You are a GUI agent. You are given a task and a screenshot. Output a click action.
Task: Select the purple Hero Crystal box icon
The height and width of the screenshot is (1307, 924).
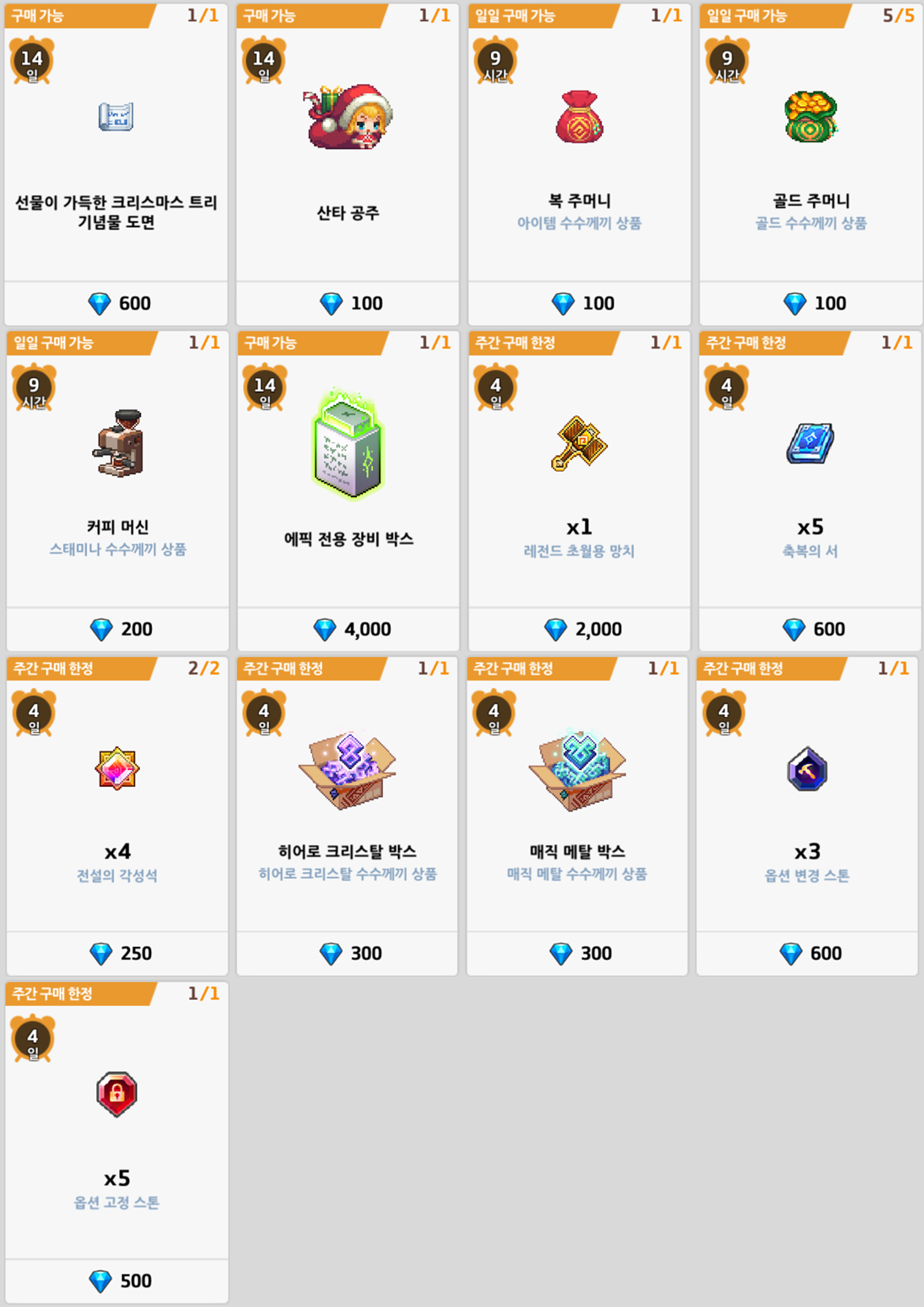point(347,770)
